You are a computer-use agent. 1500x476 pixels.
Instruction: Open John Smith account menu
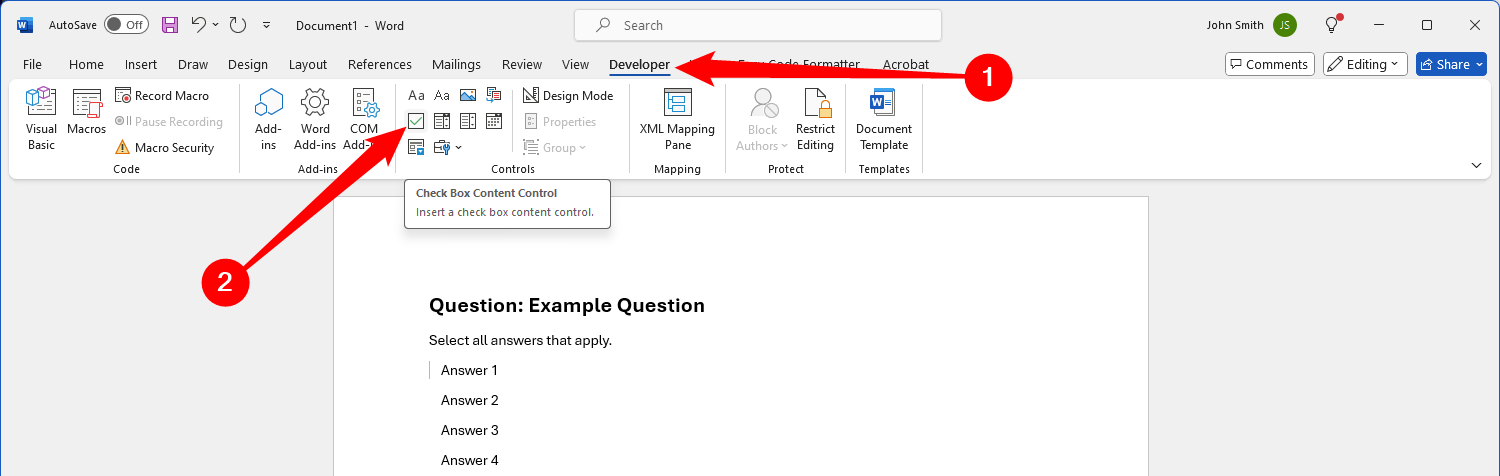point(1251,25)
